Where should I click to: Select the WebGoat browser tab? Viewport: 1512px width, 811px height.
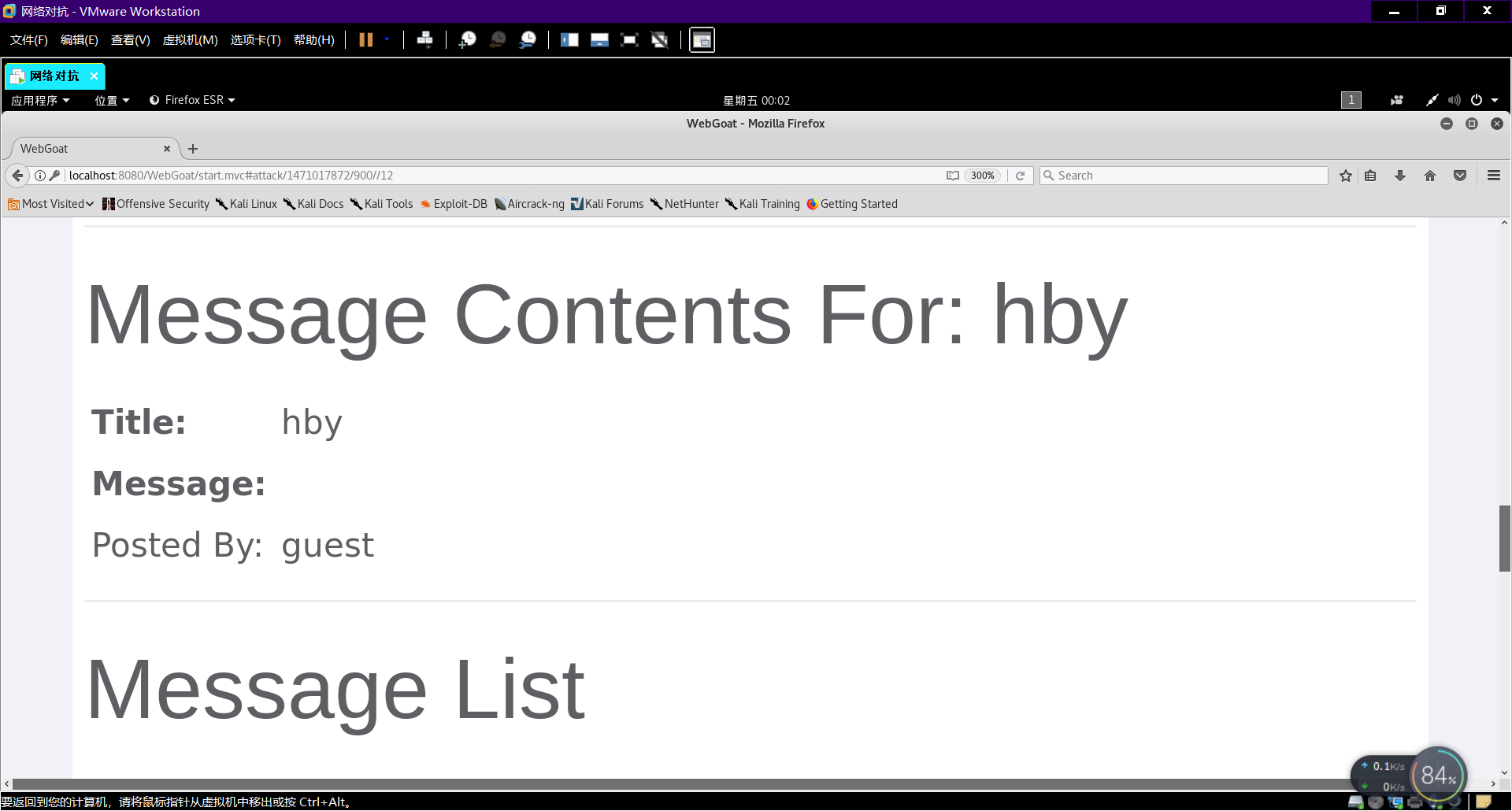[94, 149]
